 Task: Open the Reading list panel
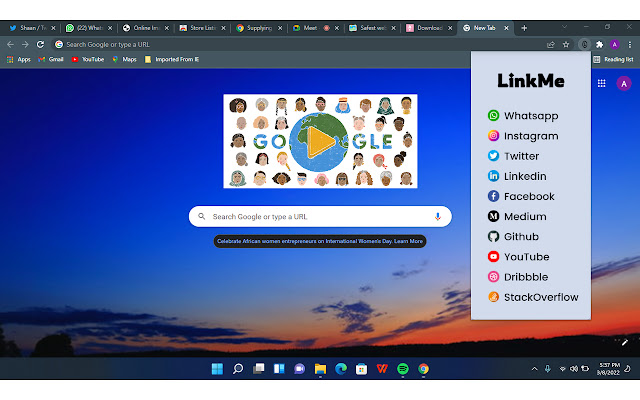[613, 60]
